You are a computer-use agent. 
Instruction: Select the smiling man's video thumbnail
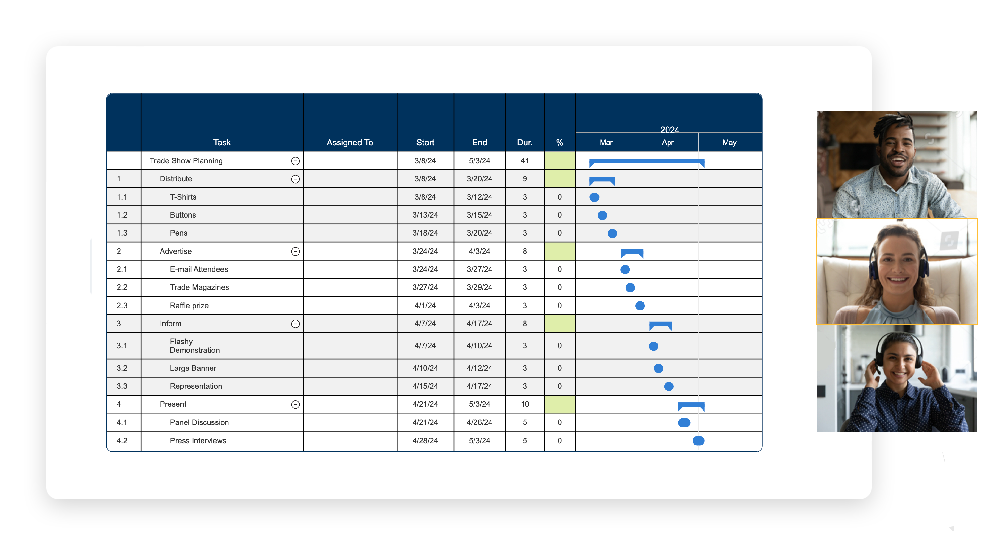pos(897,165)
